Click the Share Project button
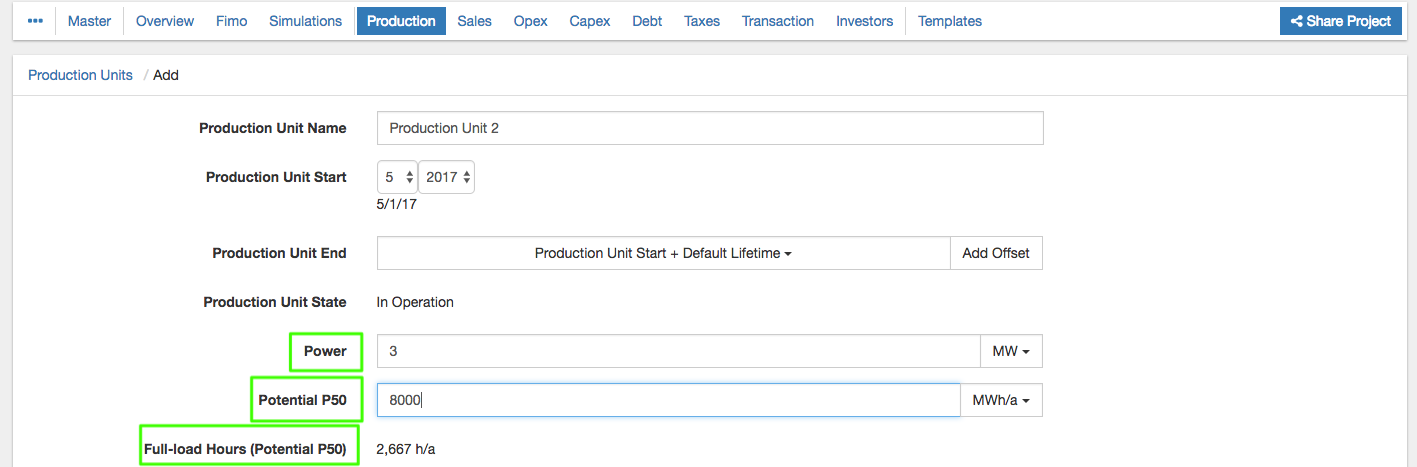The image size is (1417, 467). [1340, 21]
